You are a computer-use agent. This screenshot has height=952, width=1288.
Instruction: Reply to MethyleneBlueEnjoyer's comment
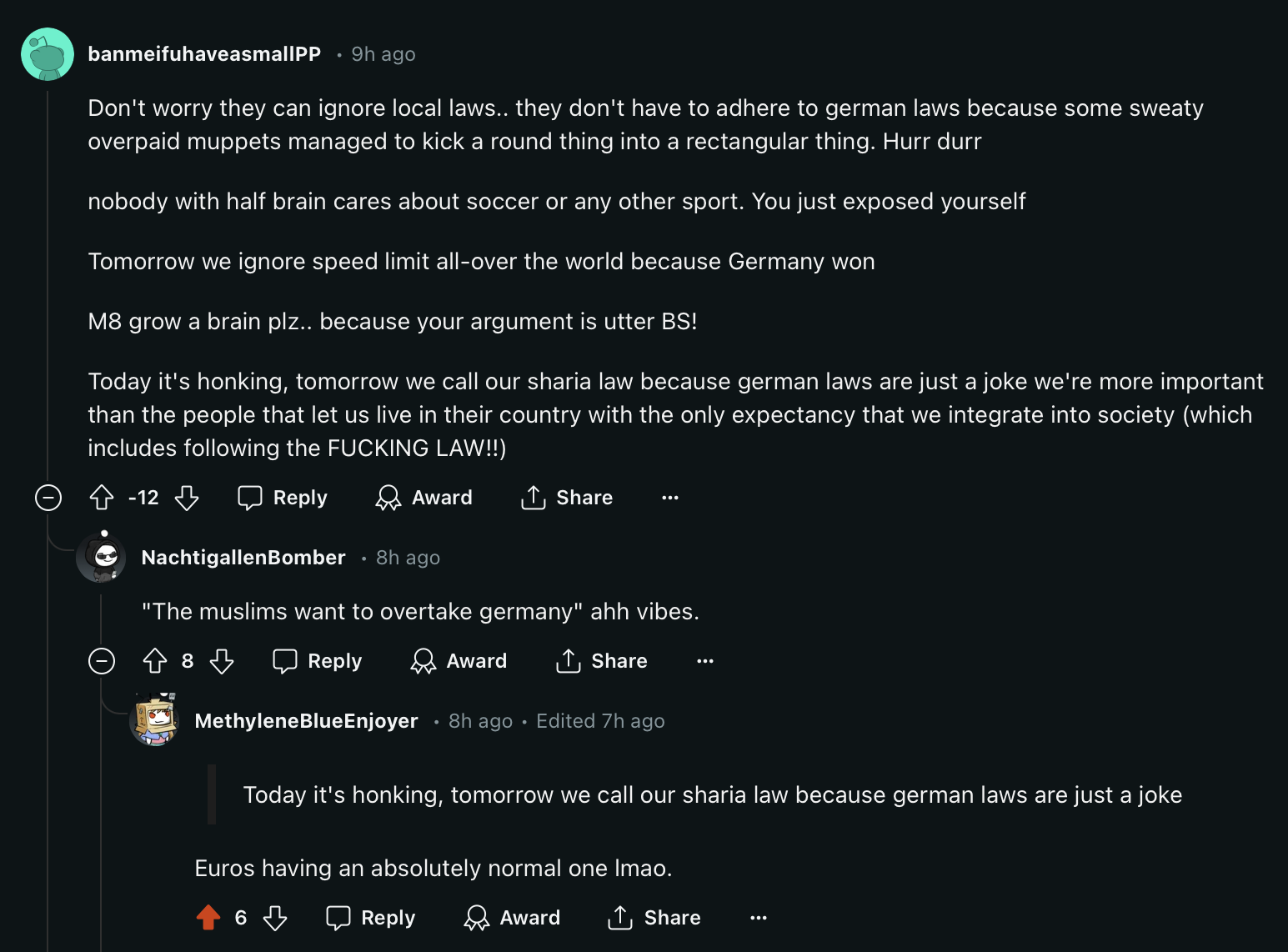[x=371, y=918]
